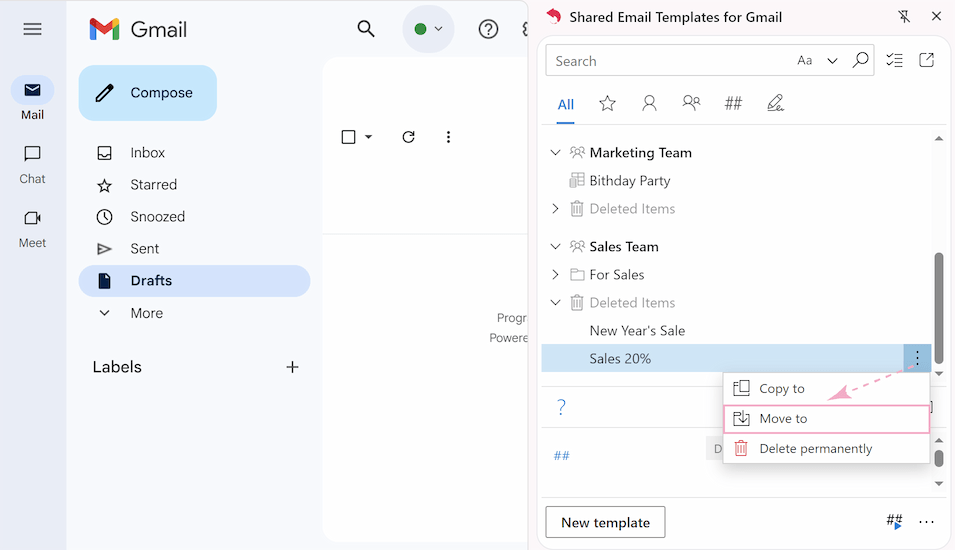Tick the select all messages checkbox
This screenshot has height=550, width=955.
point(348,137)
